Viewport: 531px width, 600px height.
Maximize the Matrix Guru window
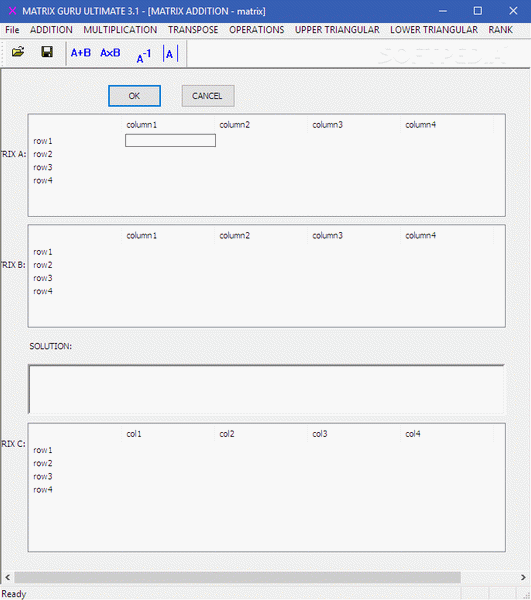(x=478, y=11)
